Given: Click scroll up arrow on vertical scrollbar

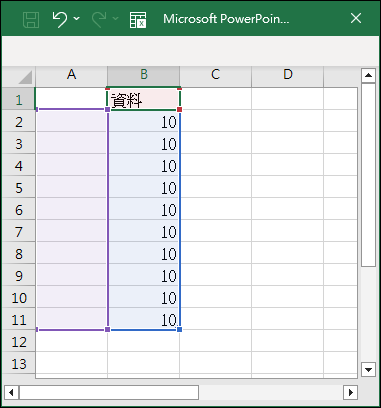Looking at the screenshot, I should click(368, 75).
